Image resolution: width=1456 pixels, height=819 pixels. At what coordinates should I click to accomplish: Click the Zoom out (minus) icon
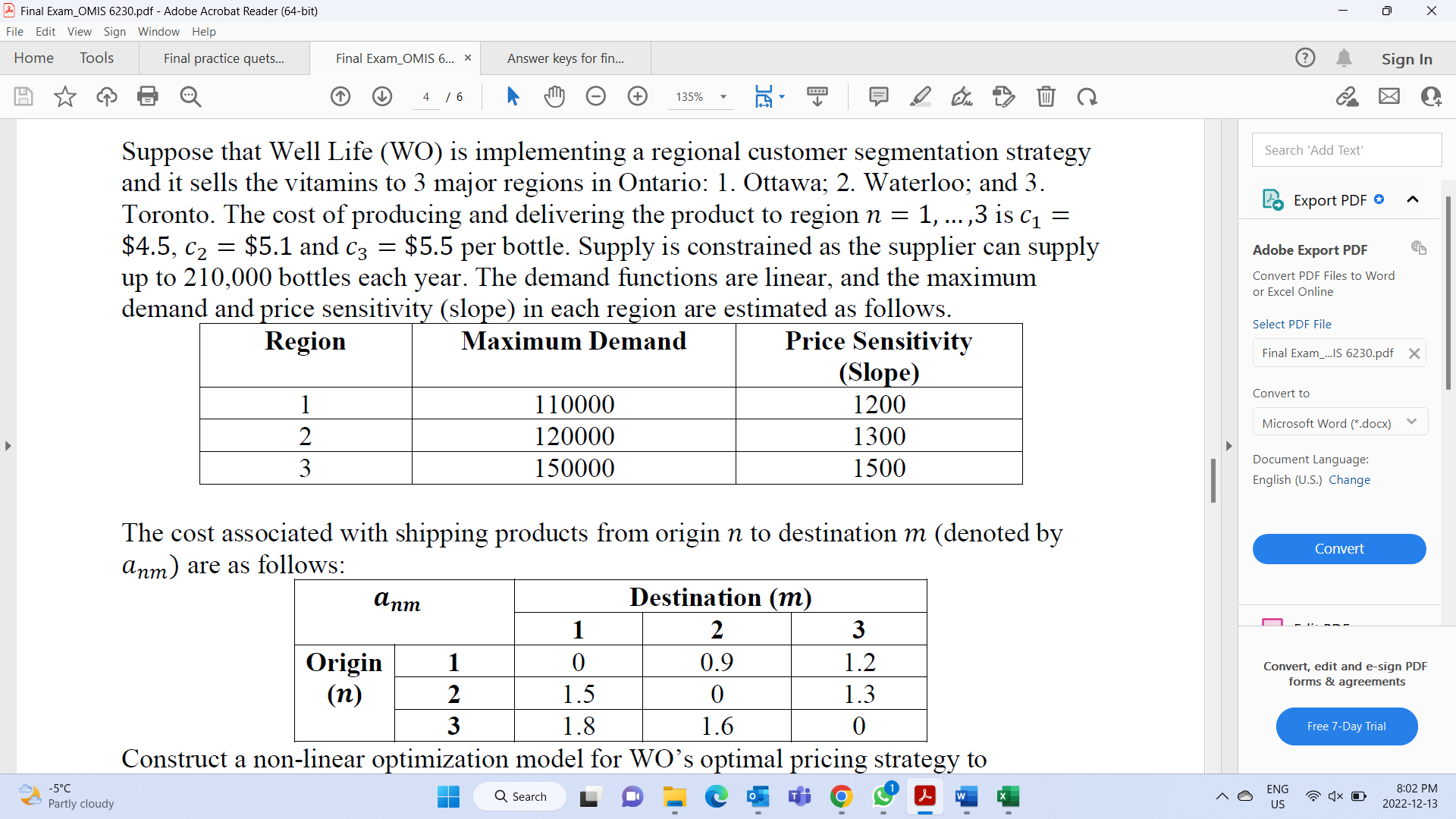tap(596, 96)
